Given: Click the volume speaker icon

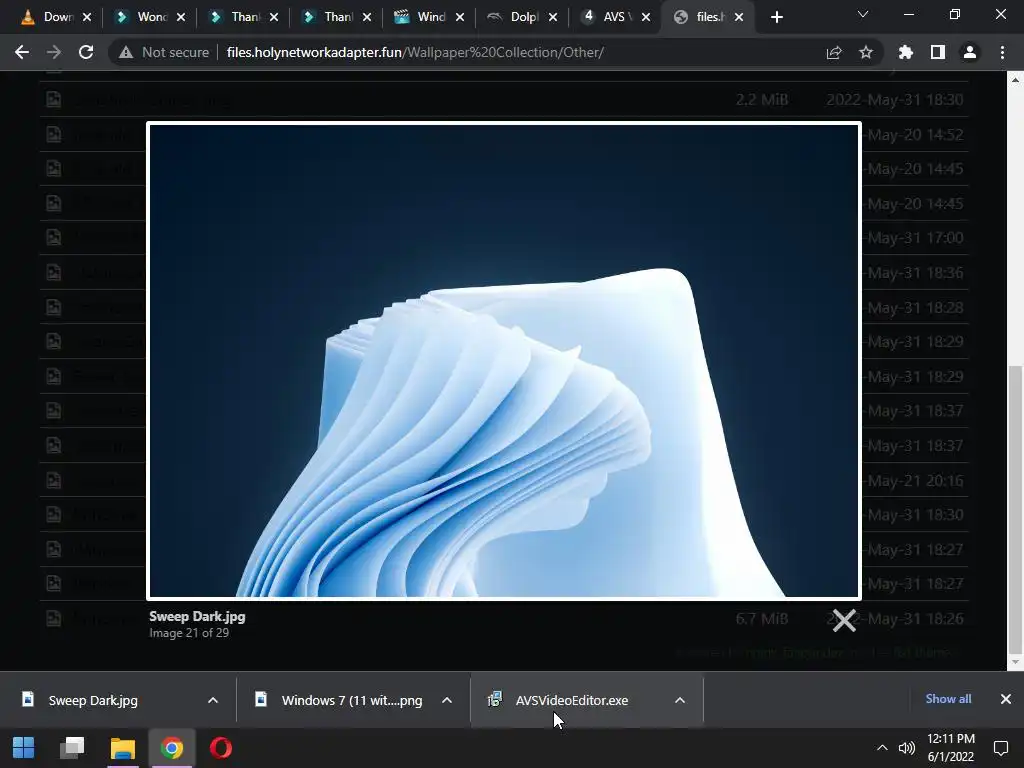Looking at the screenshot, I should point(906,748).
